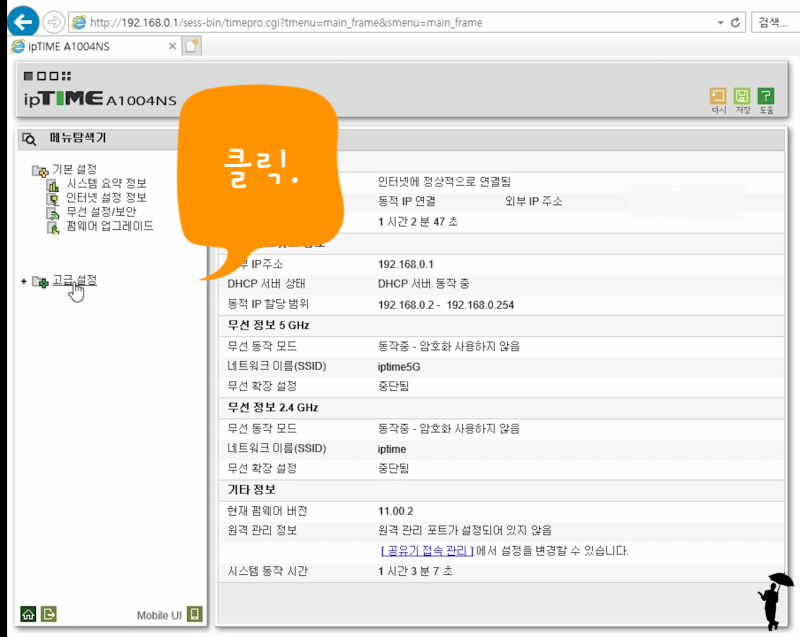The image size is (800, 637).
Task: Click the iptime5G SSID value
Action: 399,367
